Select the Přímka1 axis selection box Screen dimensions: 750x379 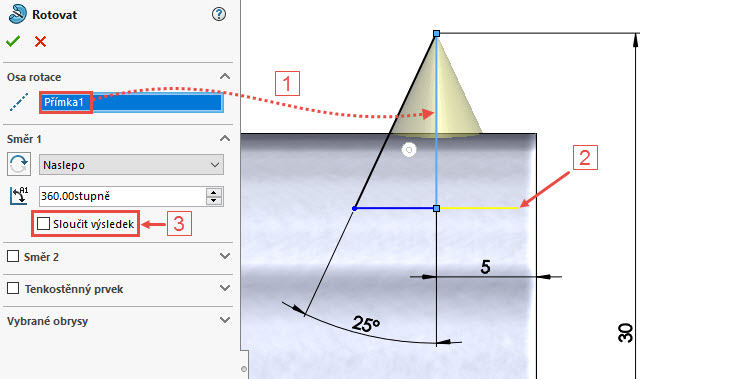[131, 102]
